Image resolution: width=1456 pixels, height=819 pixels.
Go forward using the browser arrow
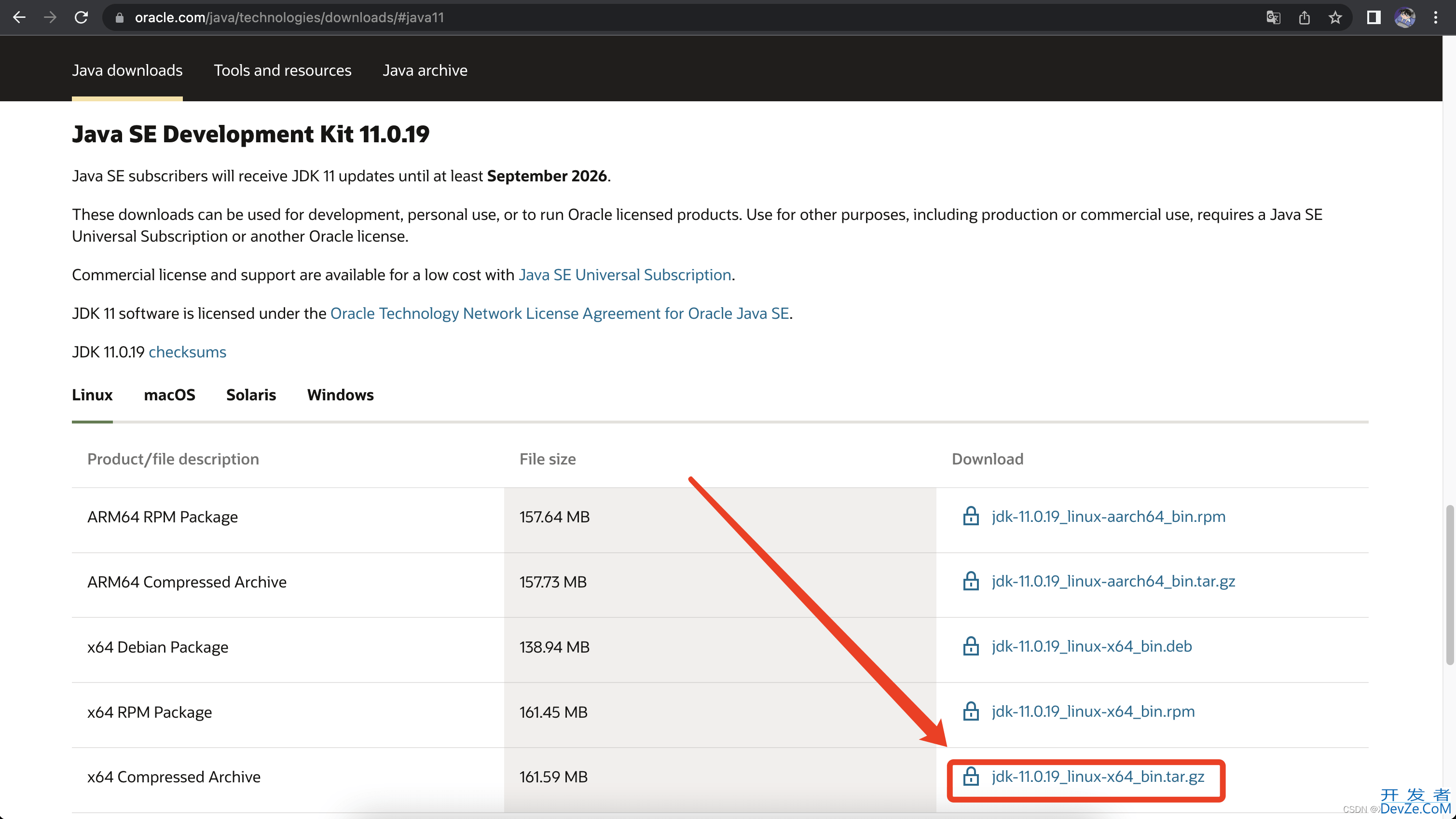[50, 17]
